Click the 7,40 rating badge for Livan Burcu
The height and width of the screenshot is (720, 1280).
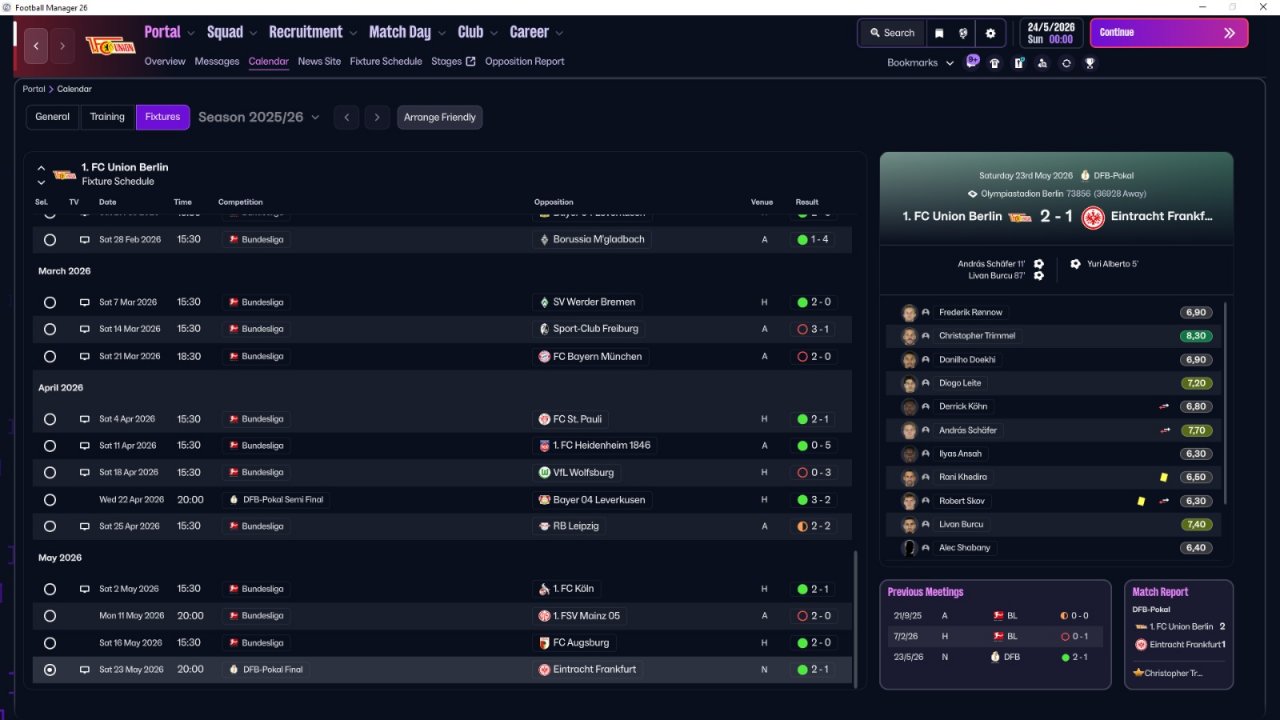click(1196, 525)
